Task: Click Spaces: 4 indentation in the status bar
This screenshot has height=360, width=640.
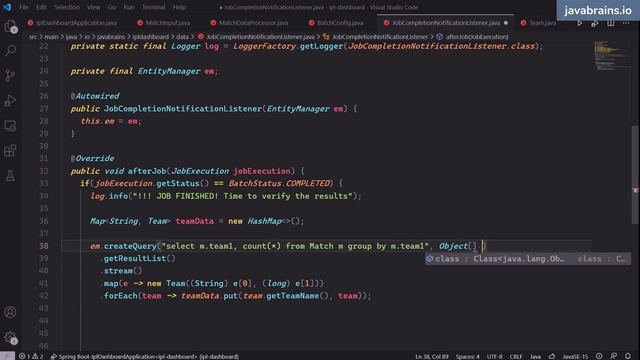Action: click(x=468, y=356)
